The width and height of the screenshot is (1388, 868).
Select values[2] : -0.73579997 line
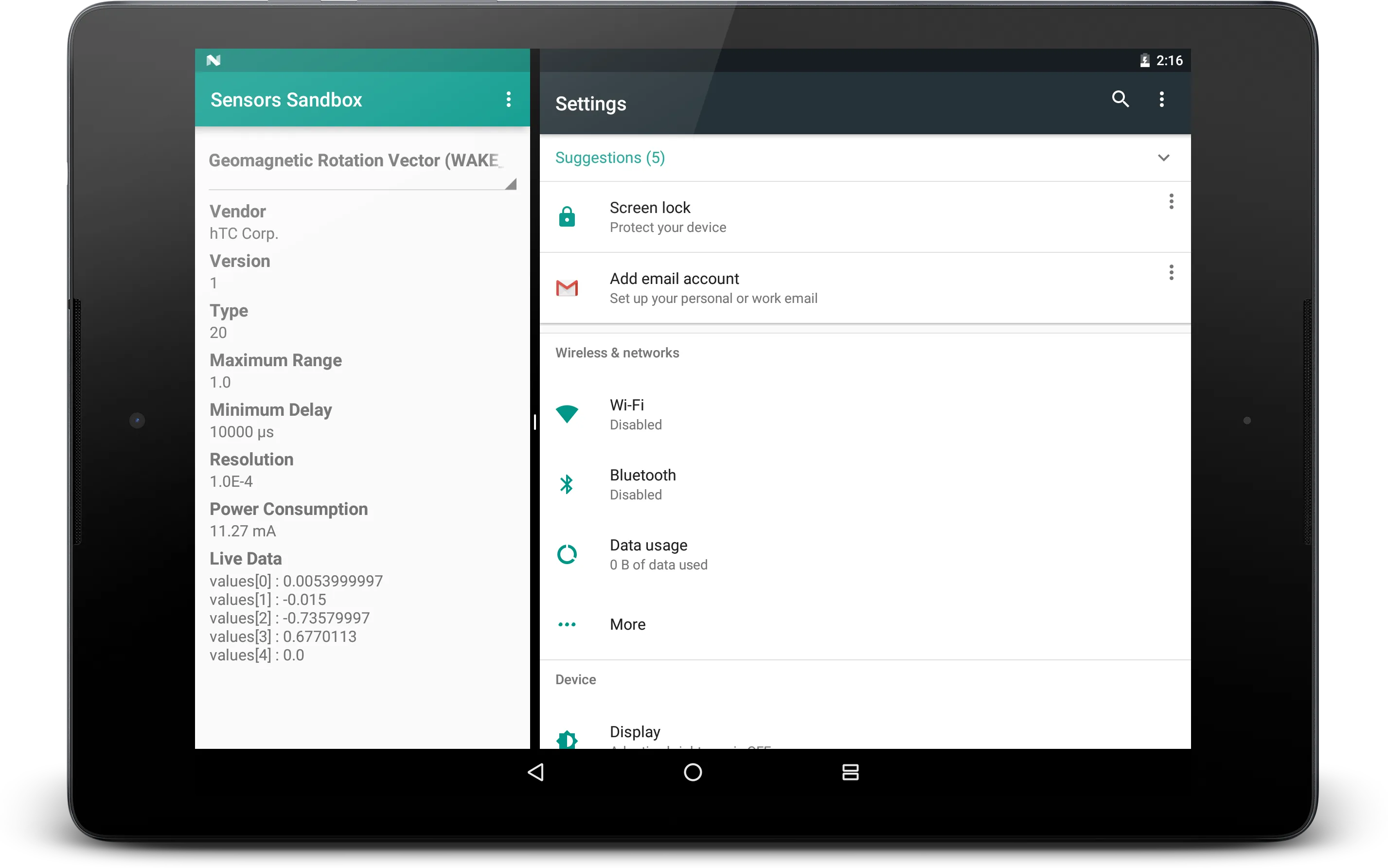(289, 618)
